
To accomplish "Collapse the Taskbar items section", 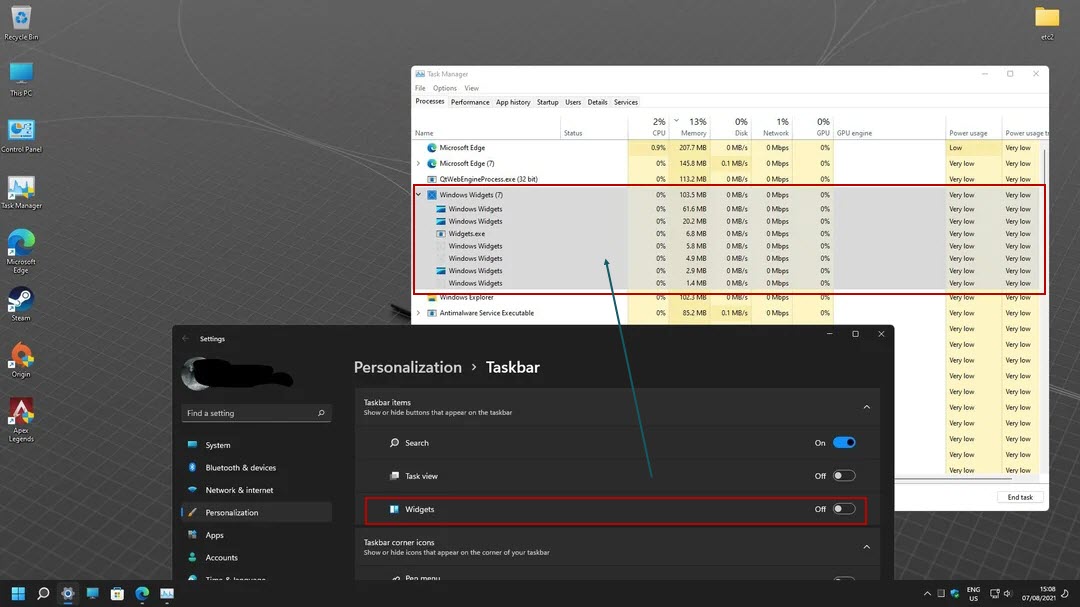I will coord(866,407).
